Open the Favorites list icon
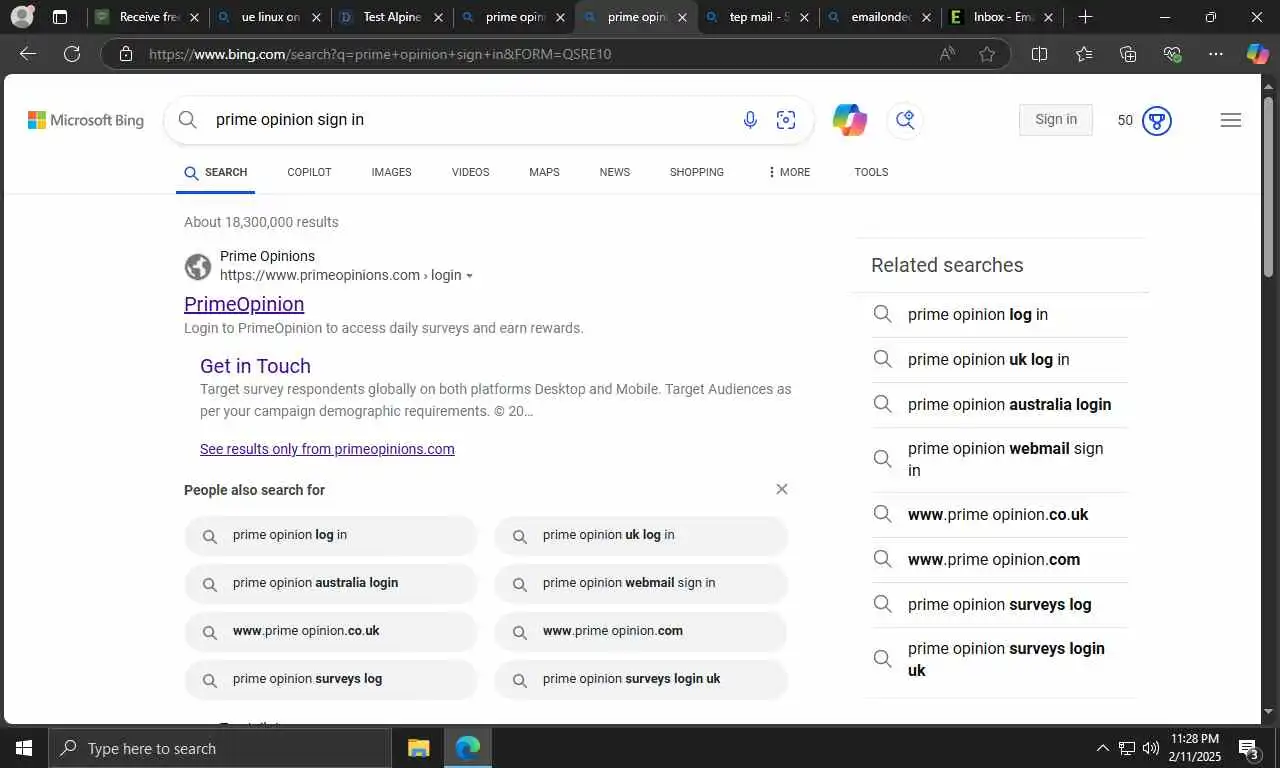 [1084, 54]
